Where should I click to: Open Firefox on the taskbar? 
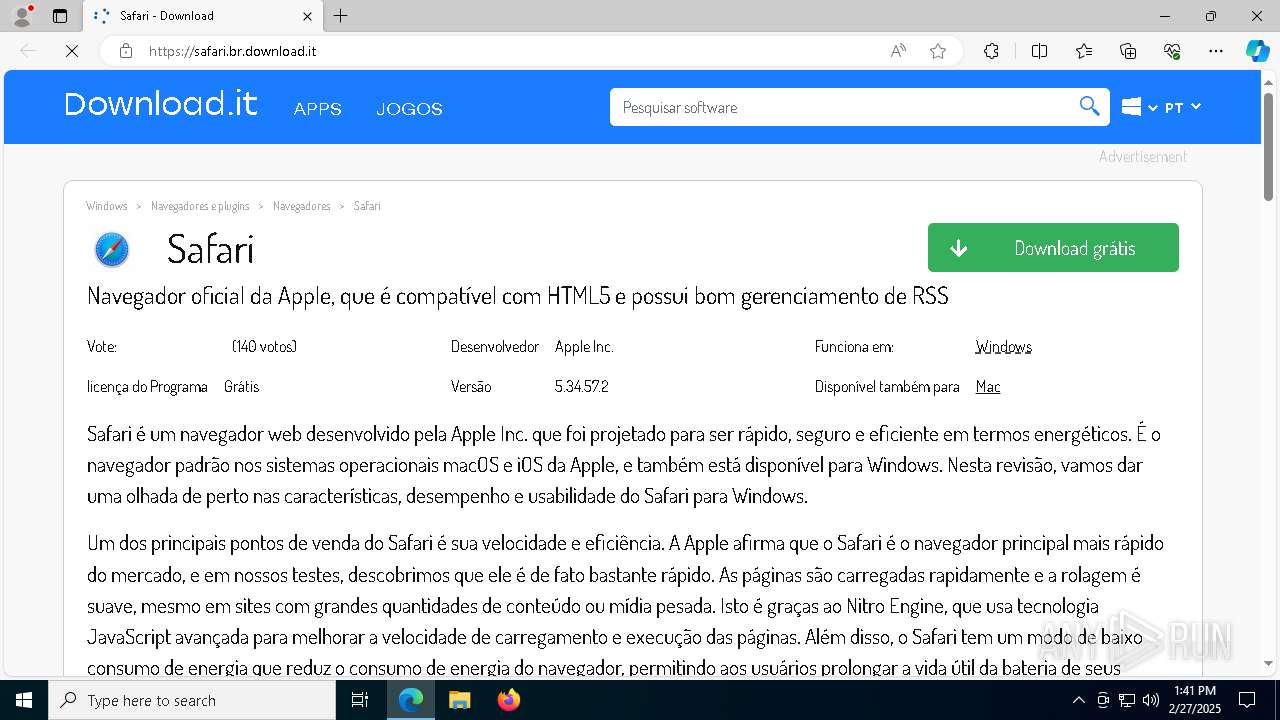509,700
